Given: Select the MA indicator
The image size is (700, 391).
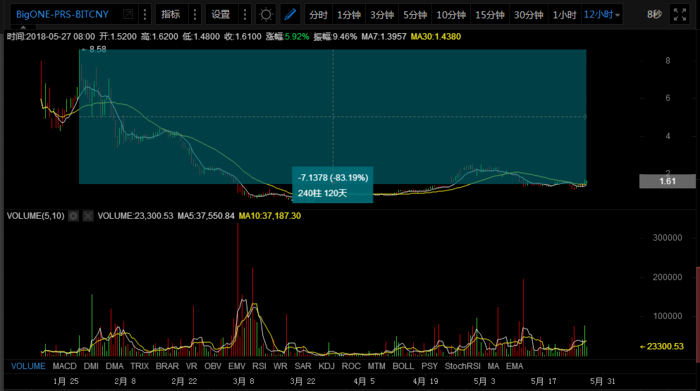Looking at the screenshot, I should [493, 366].
